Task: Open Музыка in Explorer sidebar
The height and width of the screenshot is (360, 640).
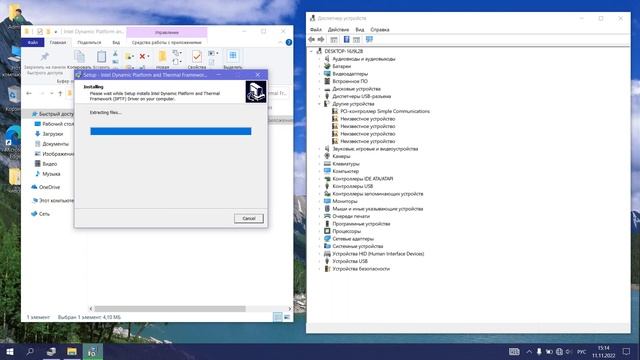Action: click(x=51, y=174)
